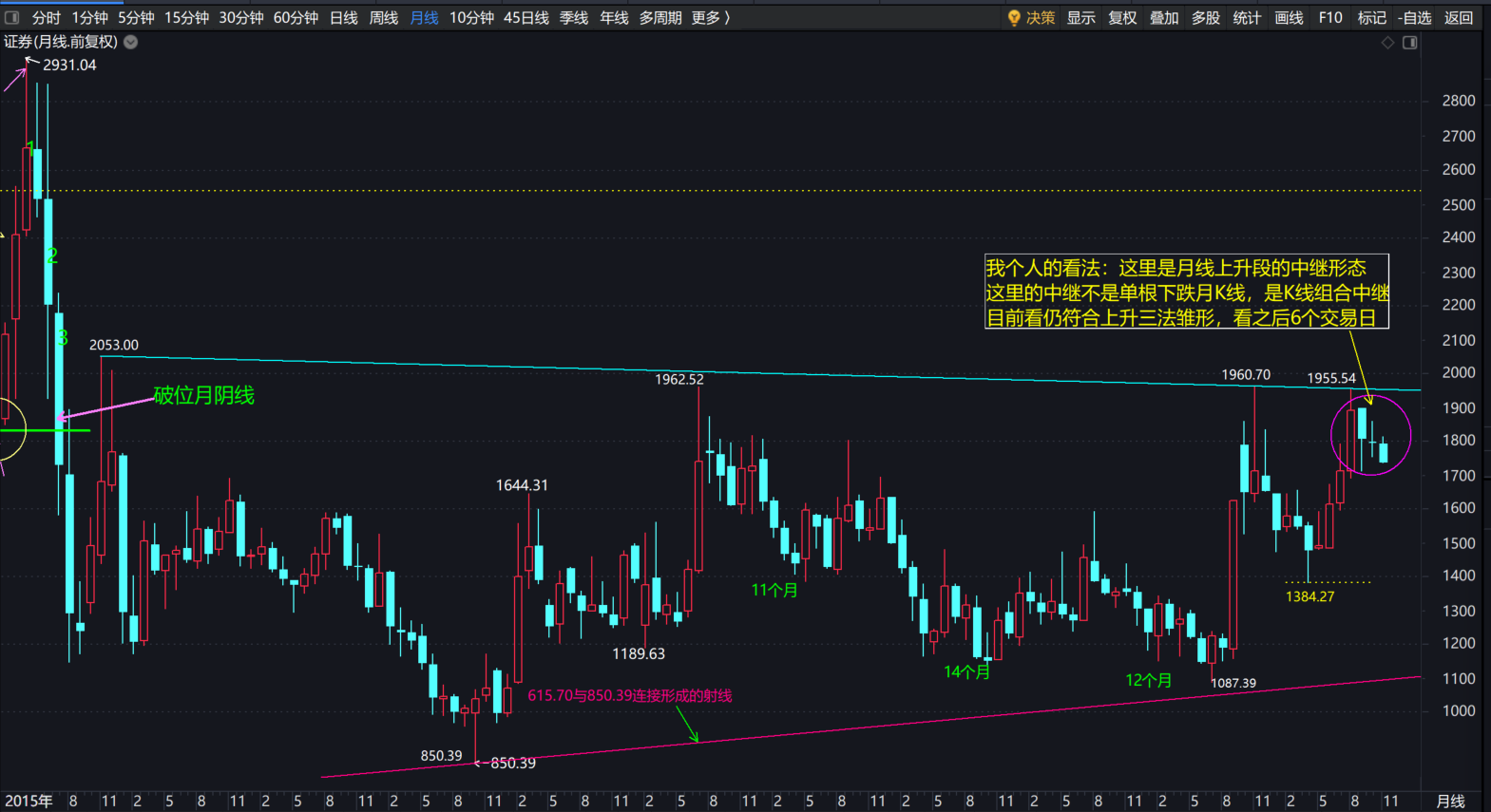This screenshot has width=1491, height=812.
Task: Click the 2053.00 price label
Action: (114, 345)
